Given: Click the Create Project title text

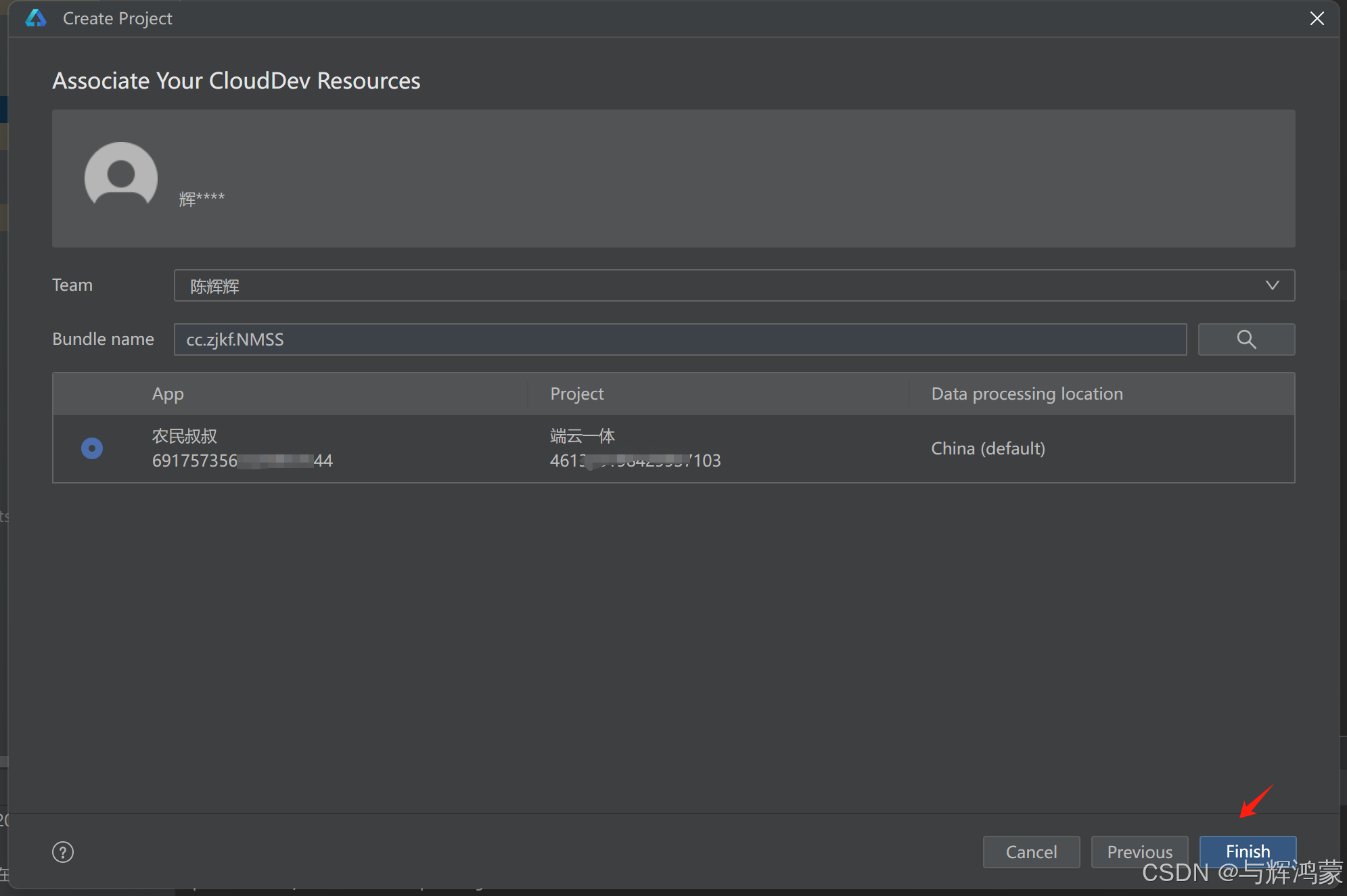Looking at the screenshot, I should coord(117,18).
